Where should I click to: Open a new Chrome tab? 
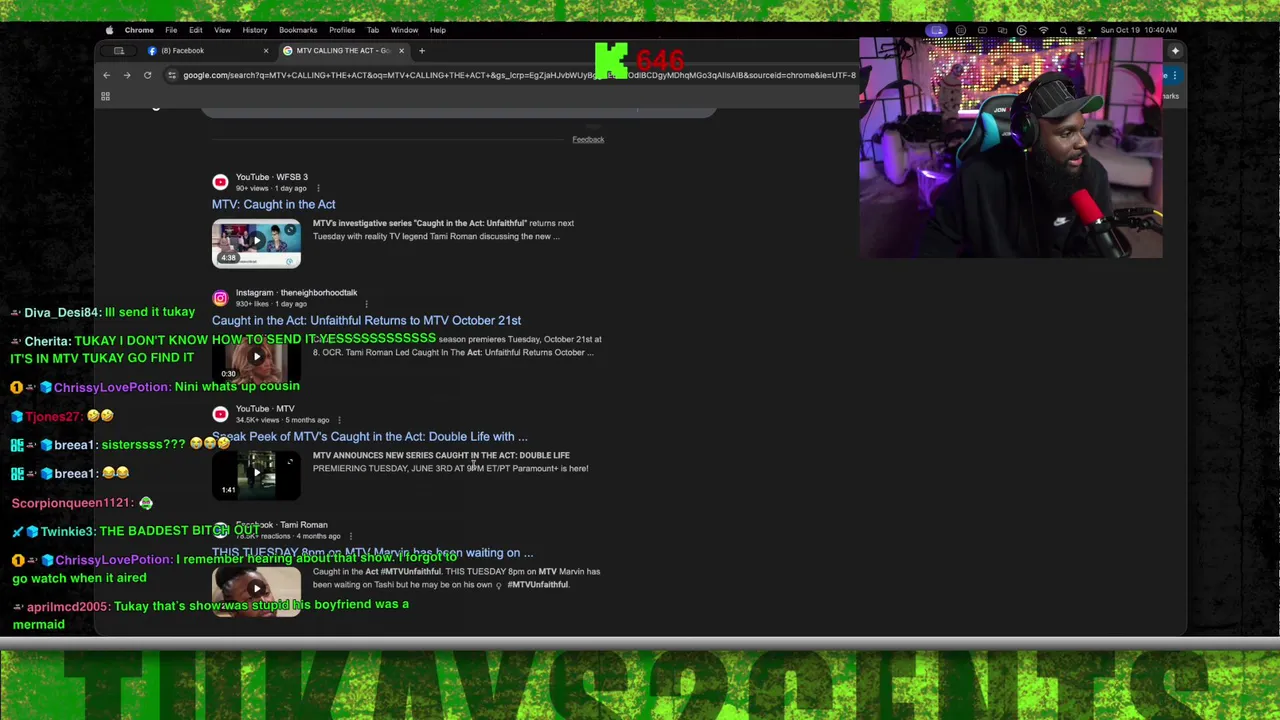(x=422, y=51)
